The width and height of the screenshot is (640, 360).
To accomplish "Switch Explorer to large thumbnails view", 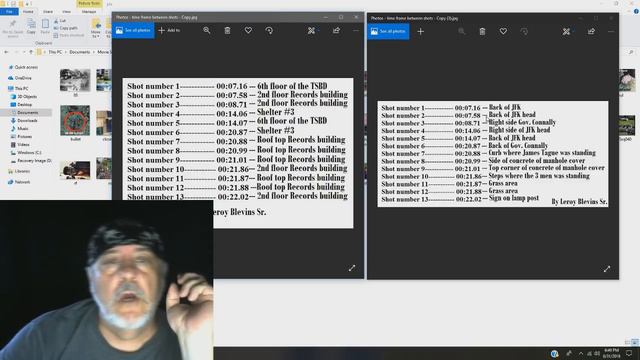I will tap(635, 342).
